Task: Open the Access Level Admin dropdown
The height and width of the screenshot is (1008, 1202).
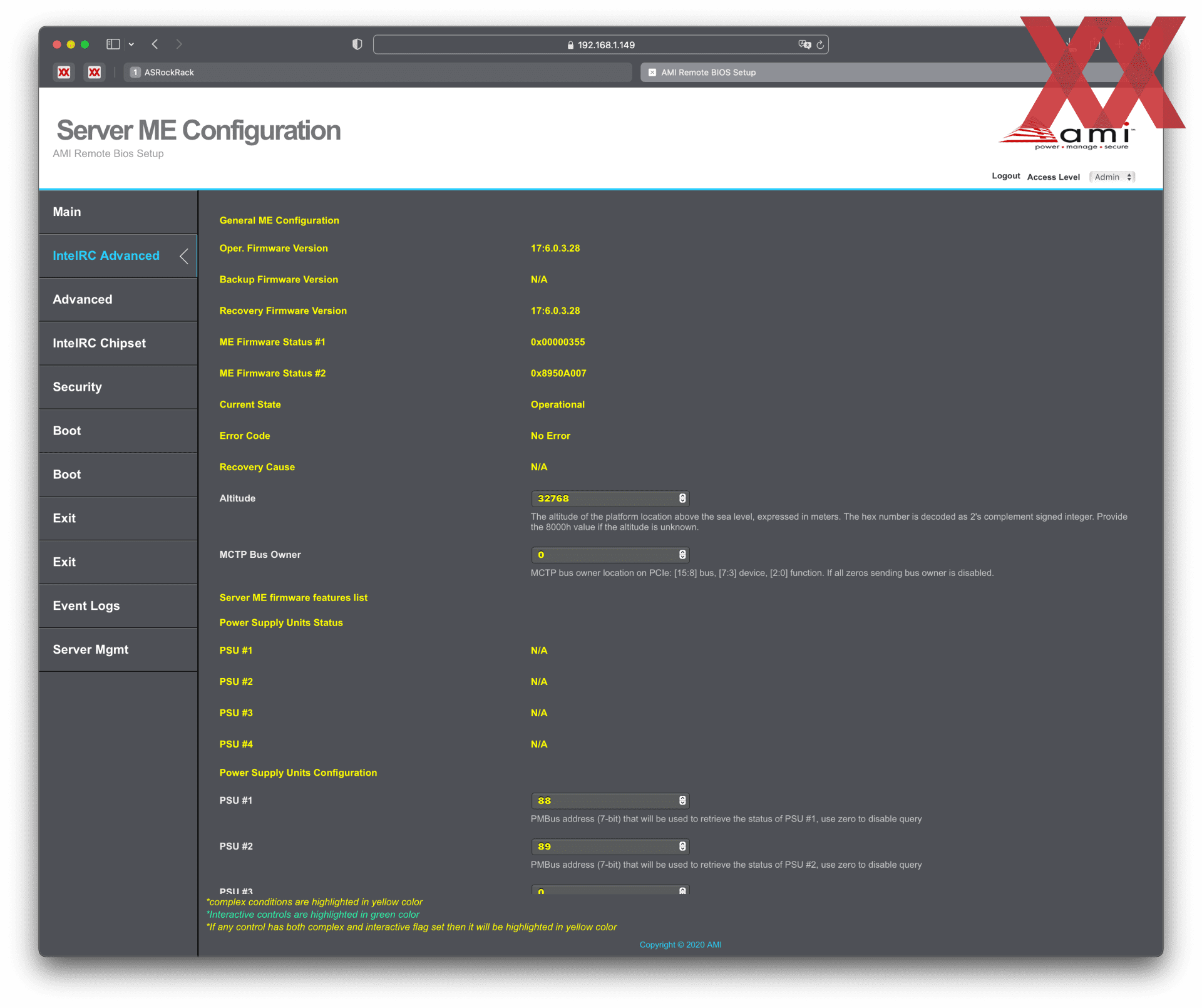Action: (1112, 177)
